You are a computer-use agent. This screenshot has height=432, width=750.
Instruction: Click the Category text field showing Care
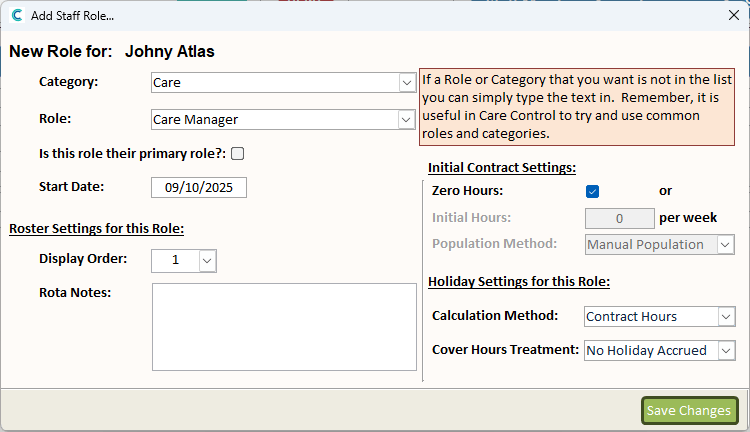coord(274,83)
